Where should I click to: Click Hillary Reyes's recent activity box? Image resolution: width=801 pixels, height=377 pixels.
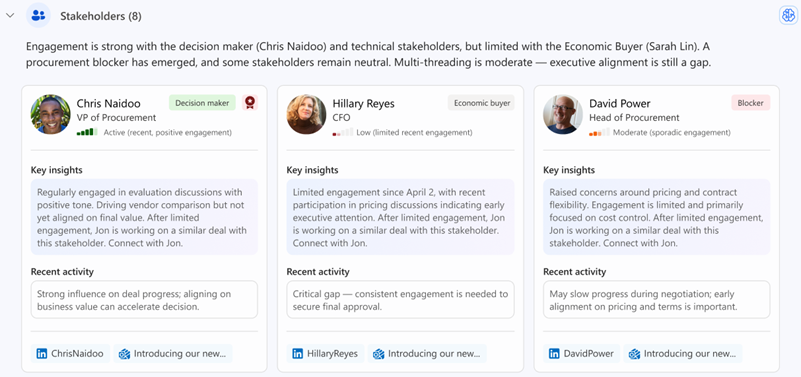tap(400, 300)
